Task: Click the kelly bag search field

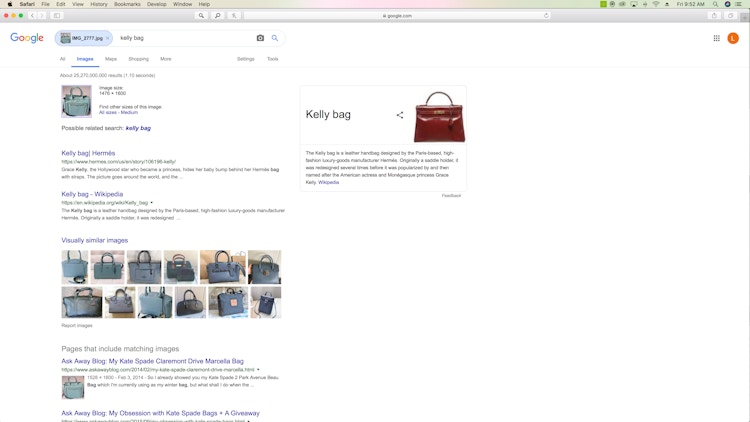Action: pos(184,38)
